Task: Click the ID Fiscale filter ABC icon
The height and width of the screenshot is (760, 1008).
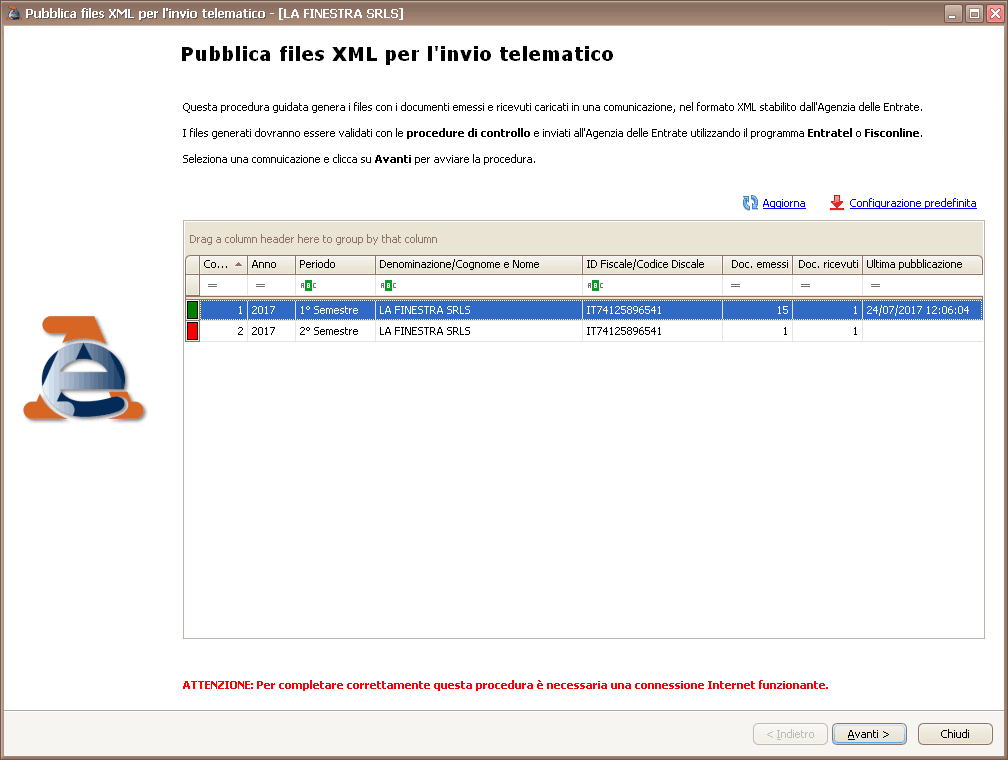Action: point(595,286)
